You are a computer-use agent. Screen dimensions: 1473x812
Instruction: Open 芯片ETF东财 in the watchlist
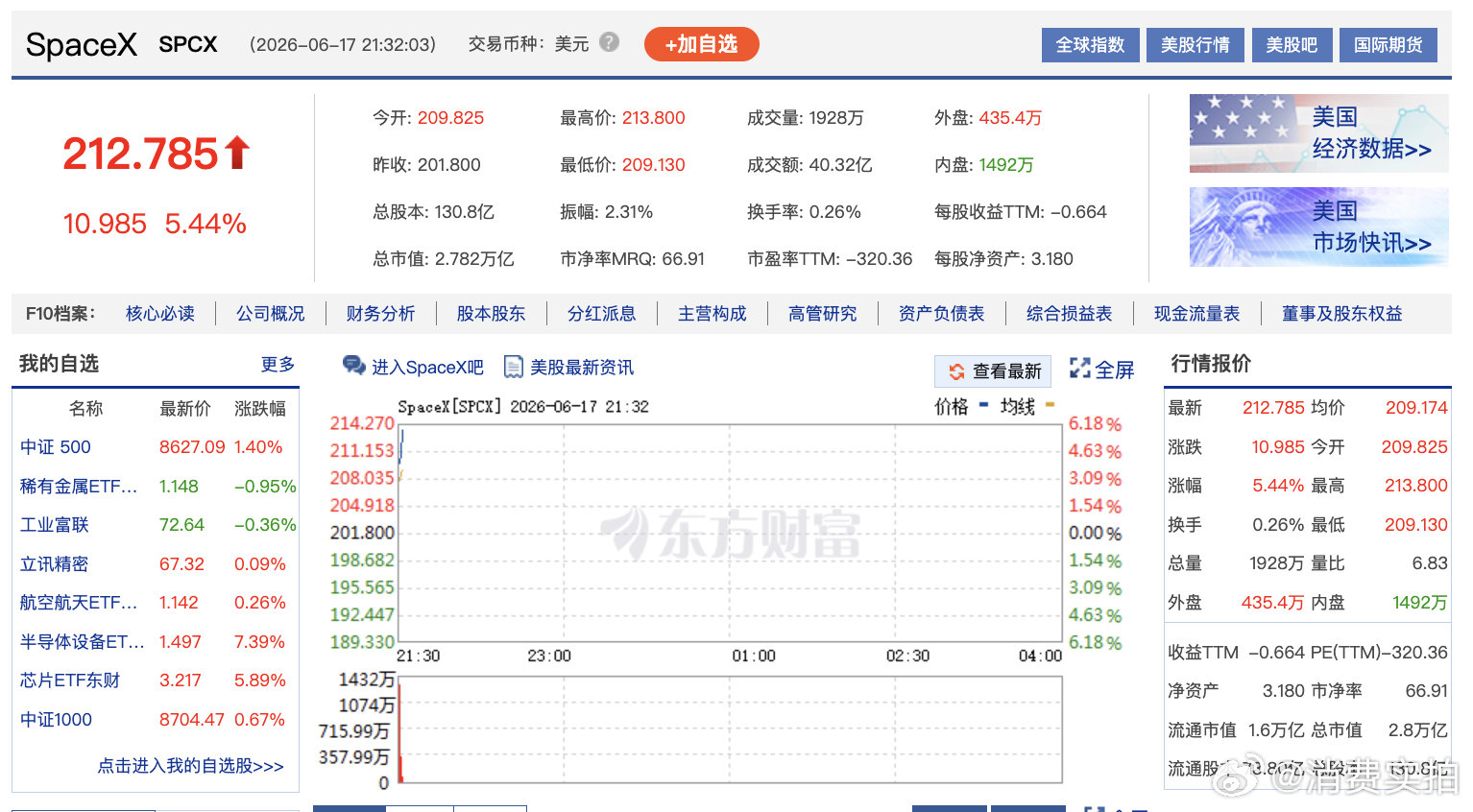tap(70, 681)
